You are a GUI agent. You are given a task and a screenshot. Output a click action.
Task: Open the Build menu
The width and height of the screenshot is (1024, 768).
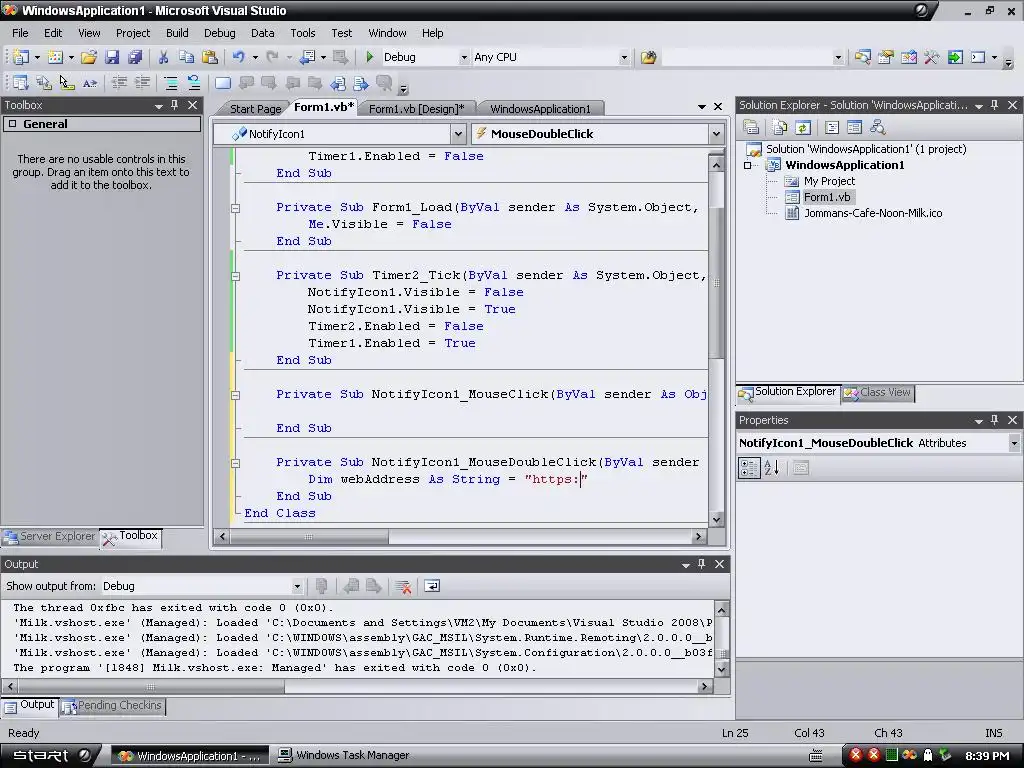click(177, 33)
